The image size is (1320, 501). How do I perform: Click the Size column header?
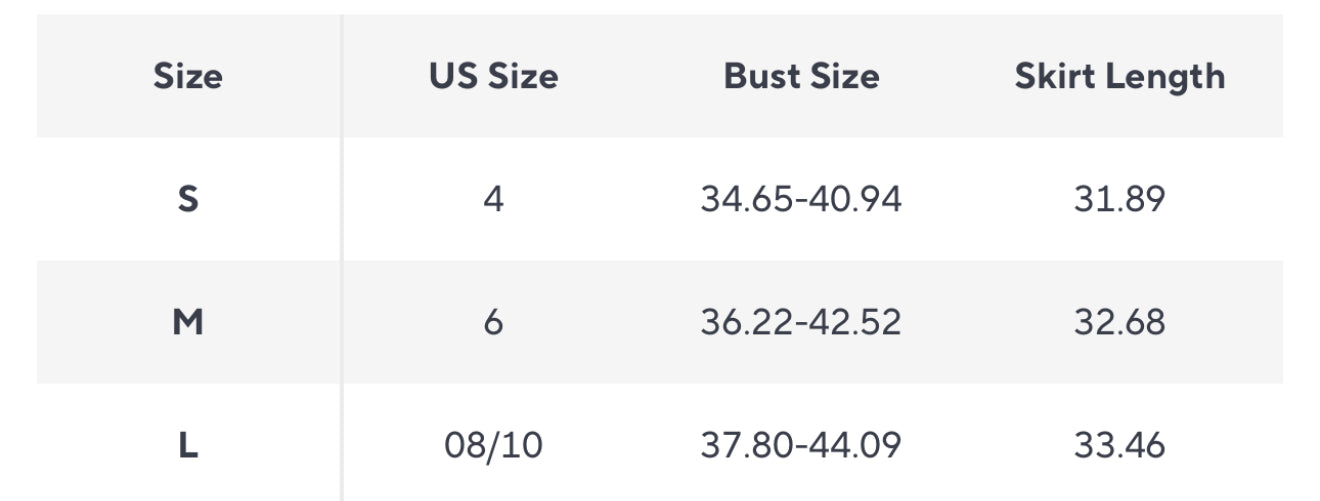(x=188, y=77)
